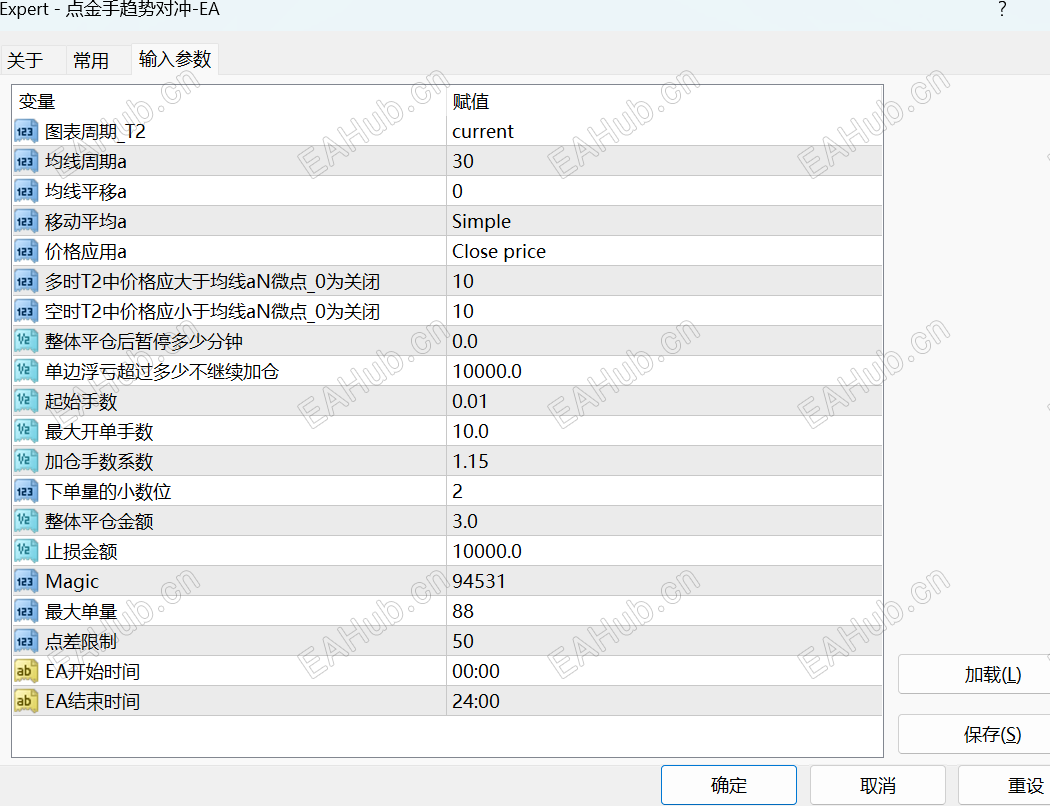1050x806 pixels.
Task: Click the decimal icon beside 起始手数
Action: [26, 401]
